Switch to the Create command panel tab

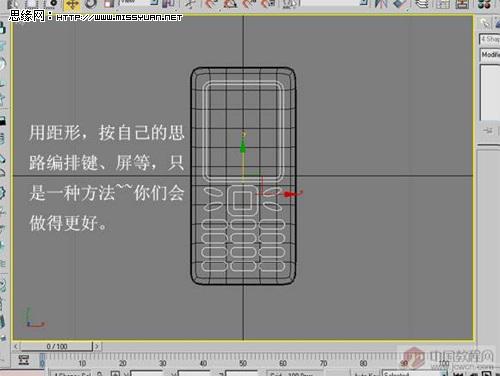point(485,23)
